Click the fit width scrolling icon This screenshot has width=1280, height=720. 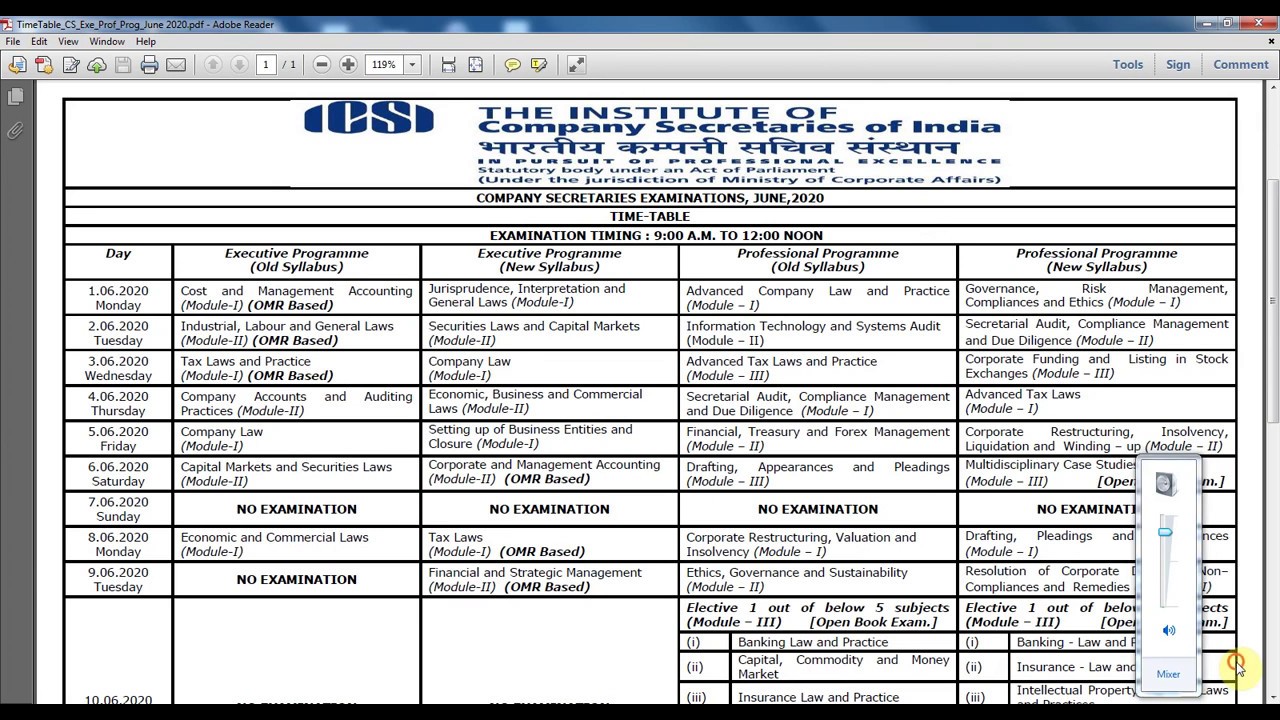click(449, 64)
